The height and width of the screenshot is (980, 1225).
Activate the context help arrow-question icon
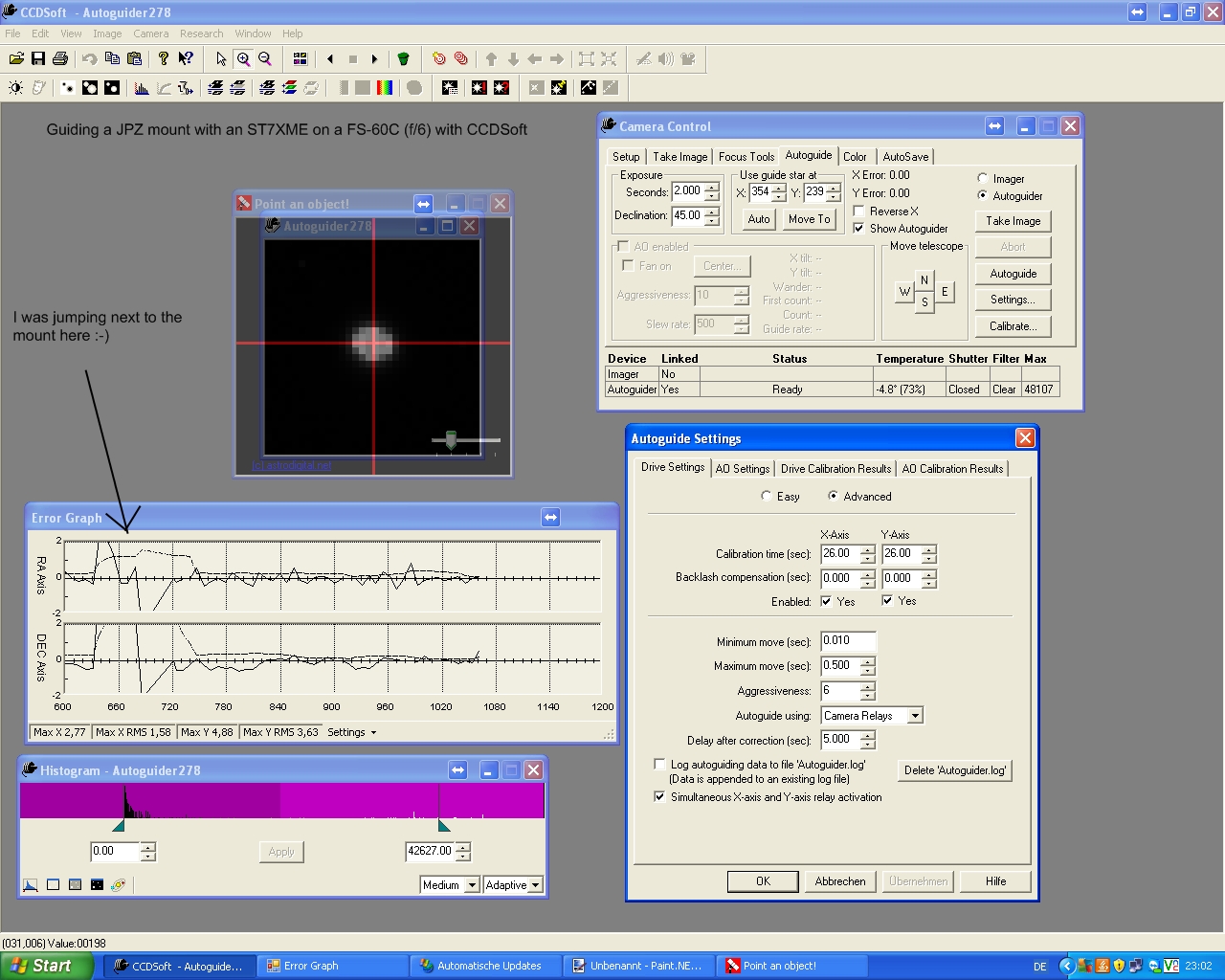click(186, 58)
